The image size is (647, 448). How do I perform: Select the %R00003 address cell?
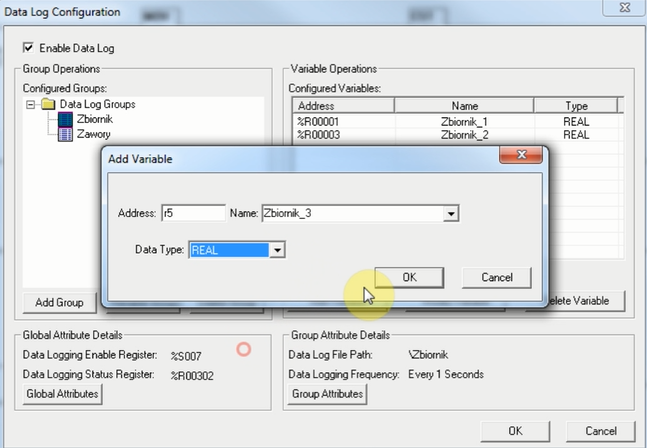click(x=318, y=135)
